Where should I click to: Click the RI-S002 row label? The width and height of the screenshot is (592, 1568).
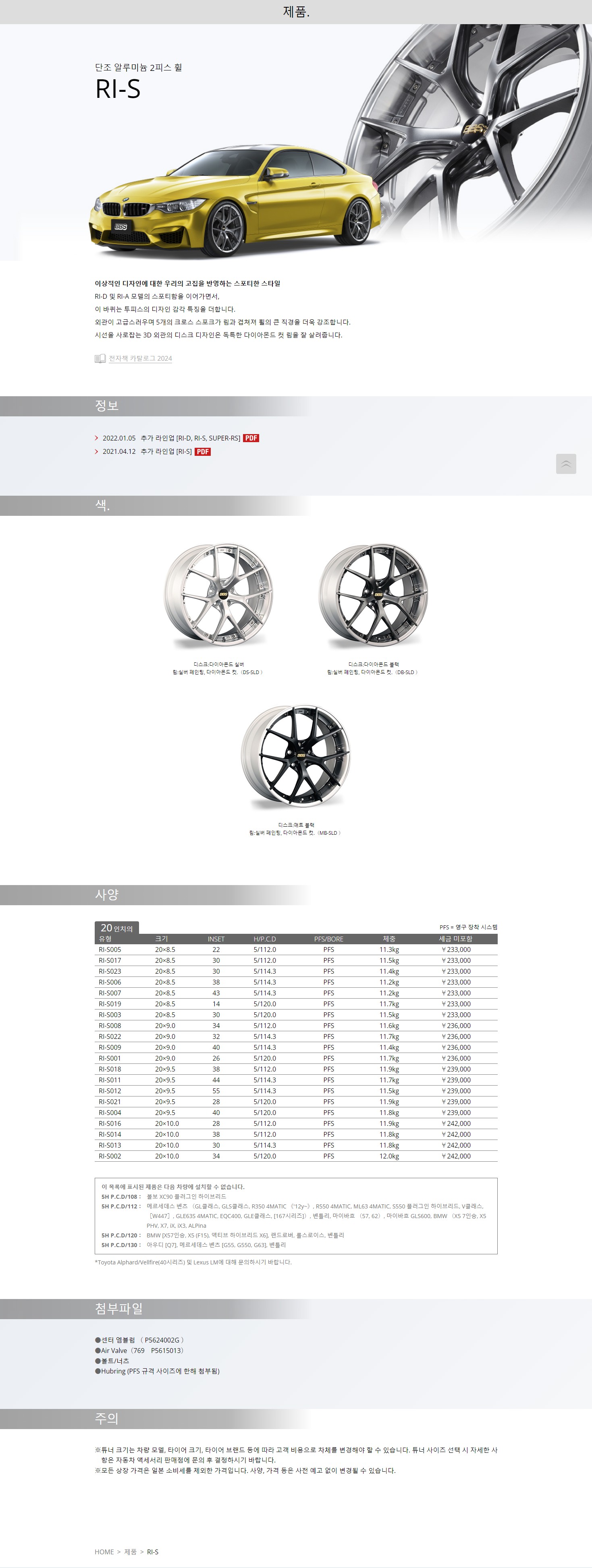(x=110, y=1156)
